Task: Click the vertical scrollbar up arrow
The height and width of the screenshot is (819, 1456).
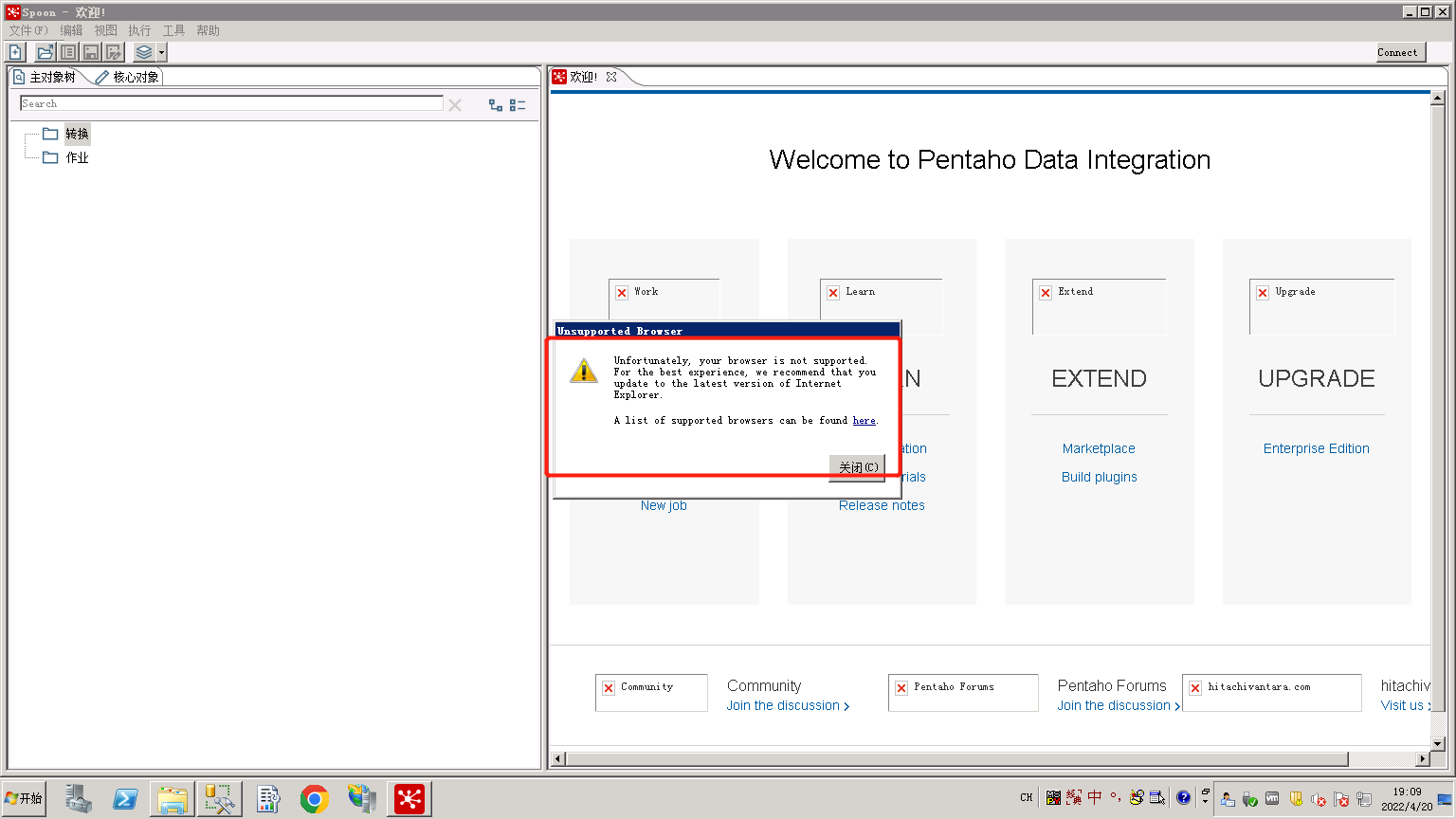Action: pyautogui.click(x=1438, y=97)
